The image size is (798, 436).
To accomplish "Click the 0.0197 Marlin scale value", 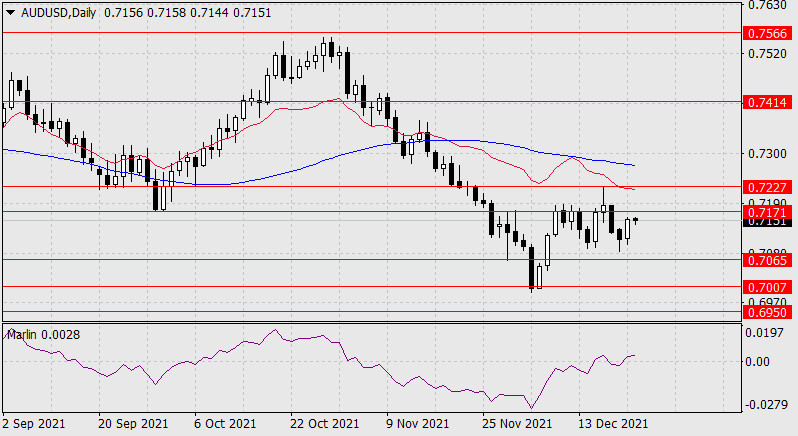I will [x=764, y=333].
